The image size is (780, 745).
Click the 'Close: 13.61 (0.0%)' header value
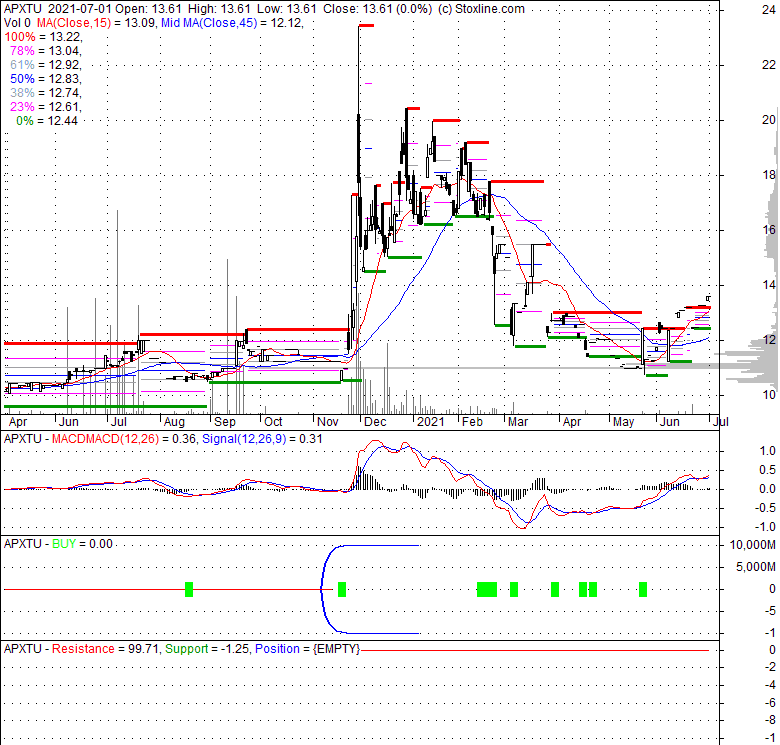(x=378, y=9)
